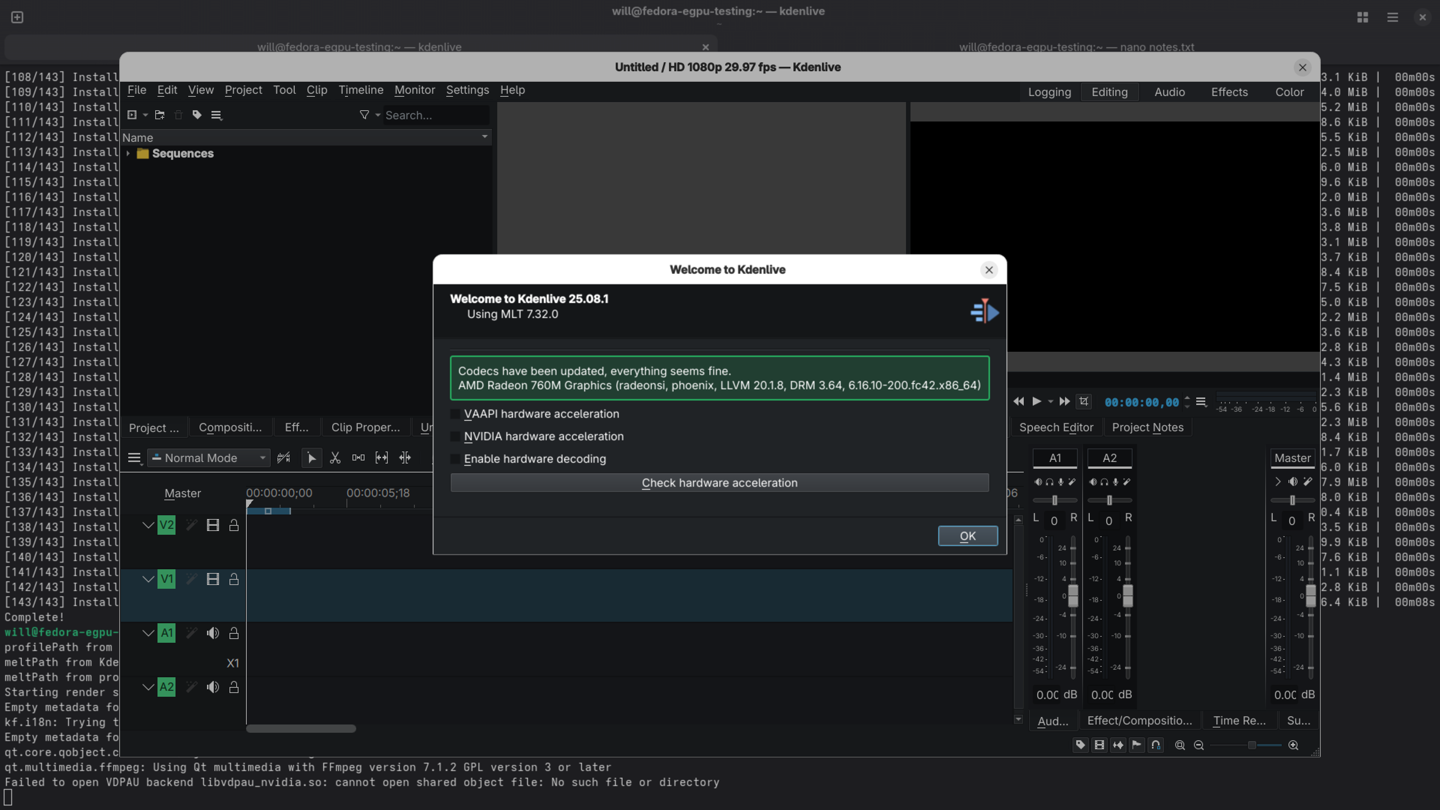Enable VAAPI hardware acceleration checkbox

point(456,414)
